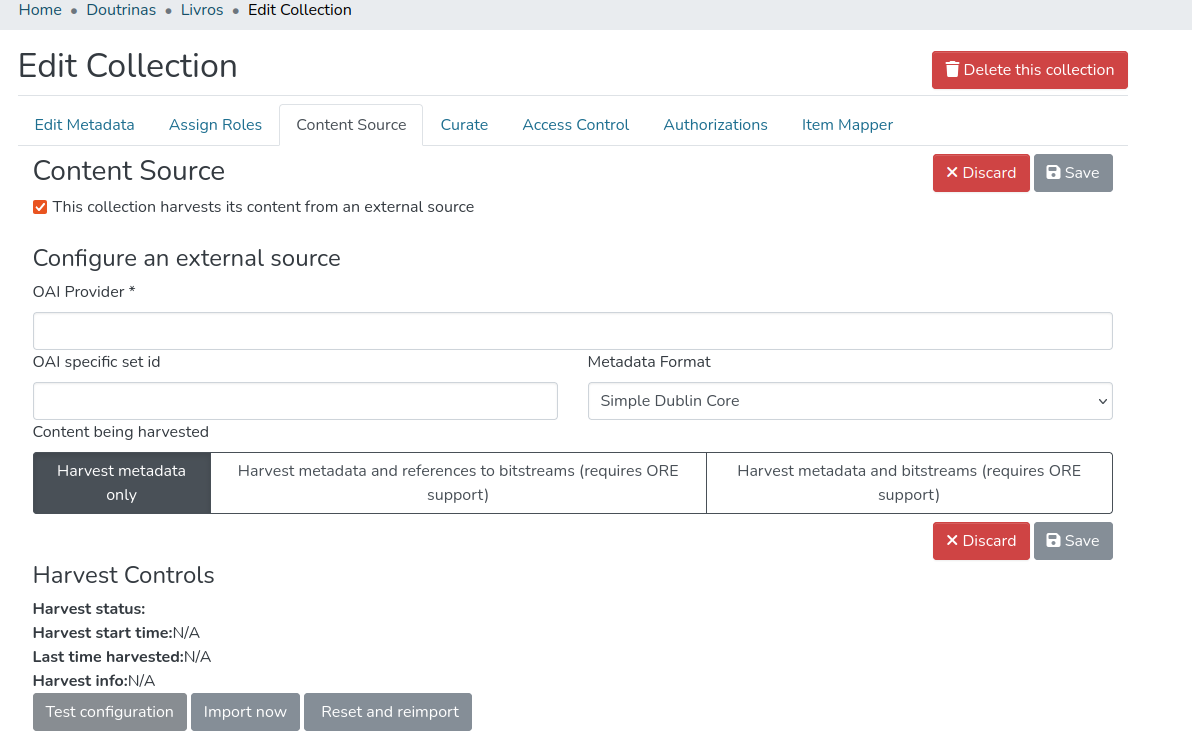Open the Assign Roles tab
The height and width of the screenshot is (735, 1192).
coord(215,125)
